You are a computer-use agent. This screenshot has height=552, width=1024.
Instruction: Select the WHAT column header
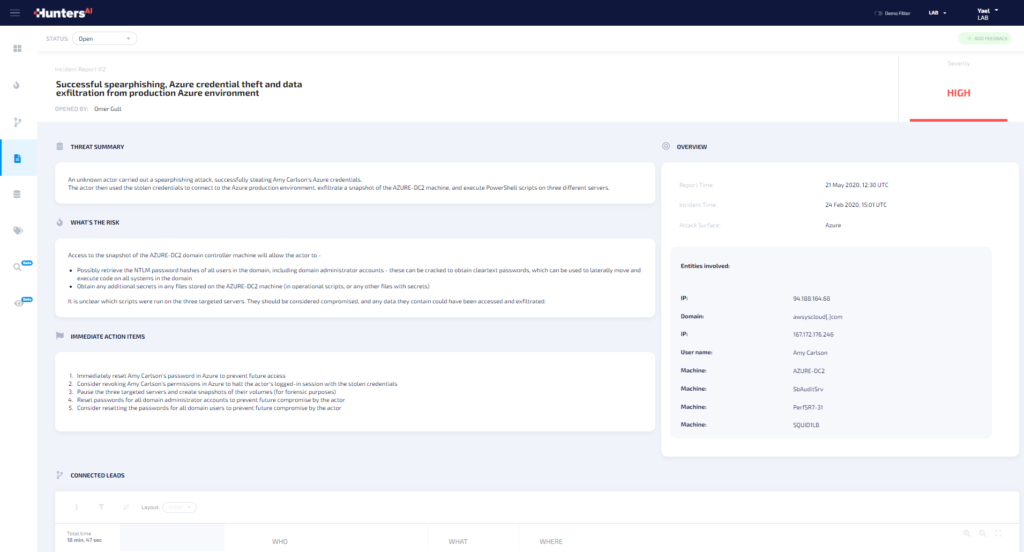coord(458,542)
